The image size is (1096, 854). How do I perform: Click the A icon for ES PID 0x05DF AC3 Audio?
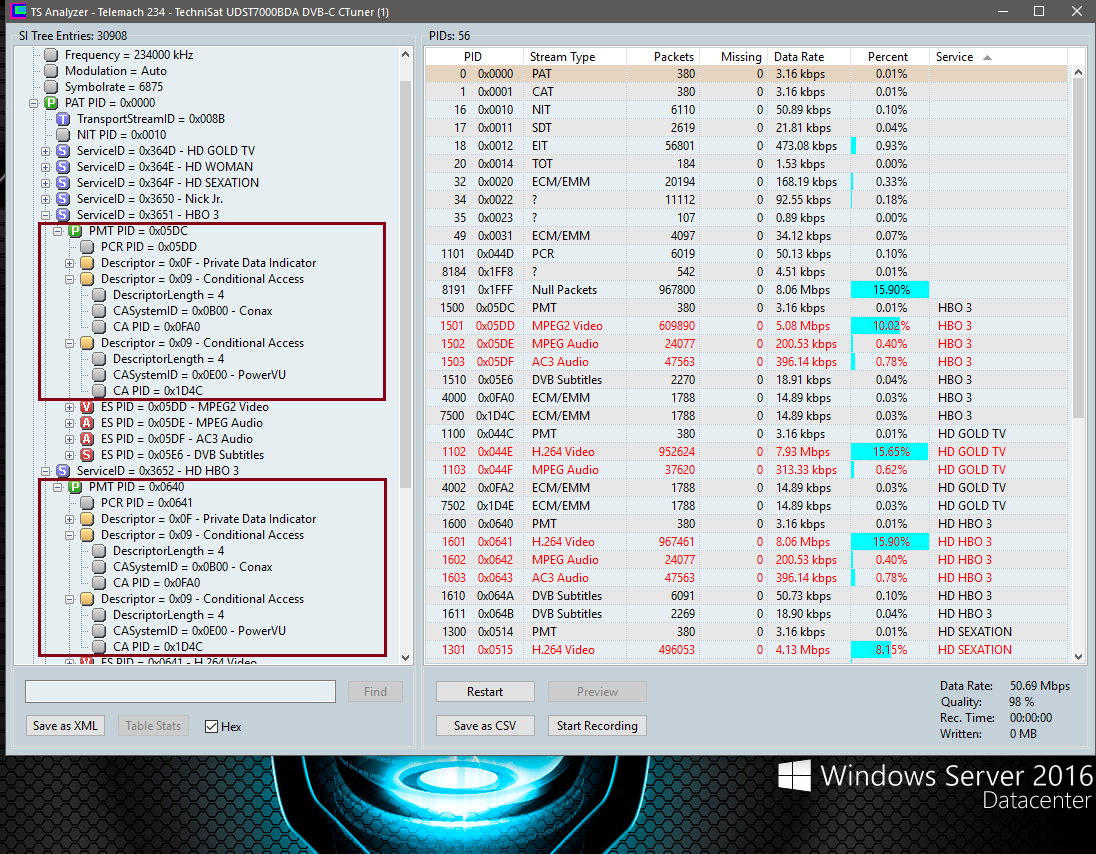(x=87, y=439)
